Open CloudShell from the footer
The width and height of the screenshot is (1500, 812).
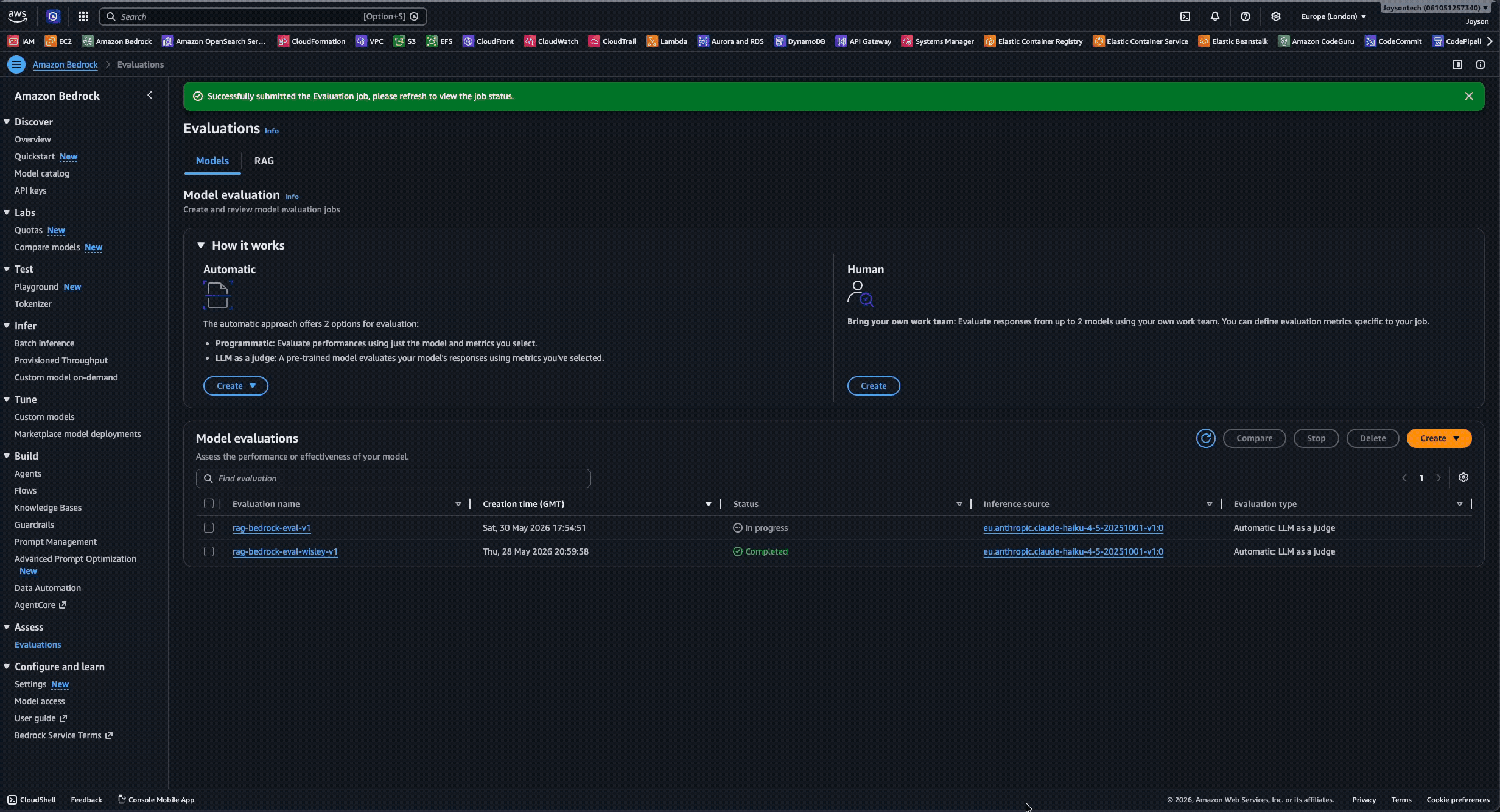[x=32, y=800]
